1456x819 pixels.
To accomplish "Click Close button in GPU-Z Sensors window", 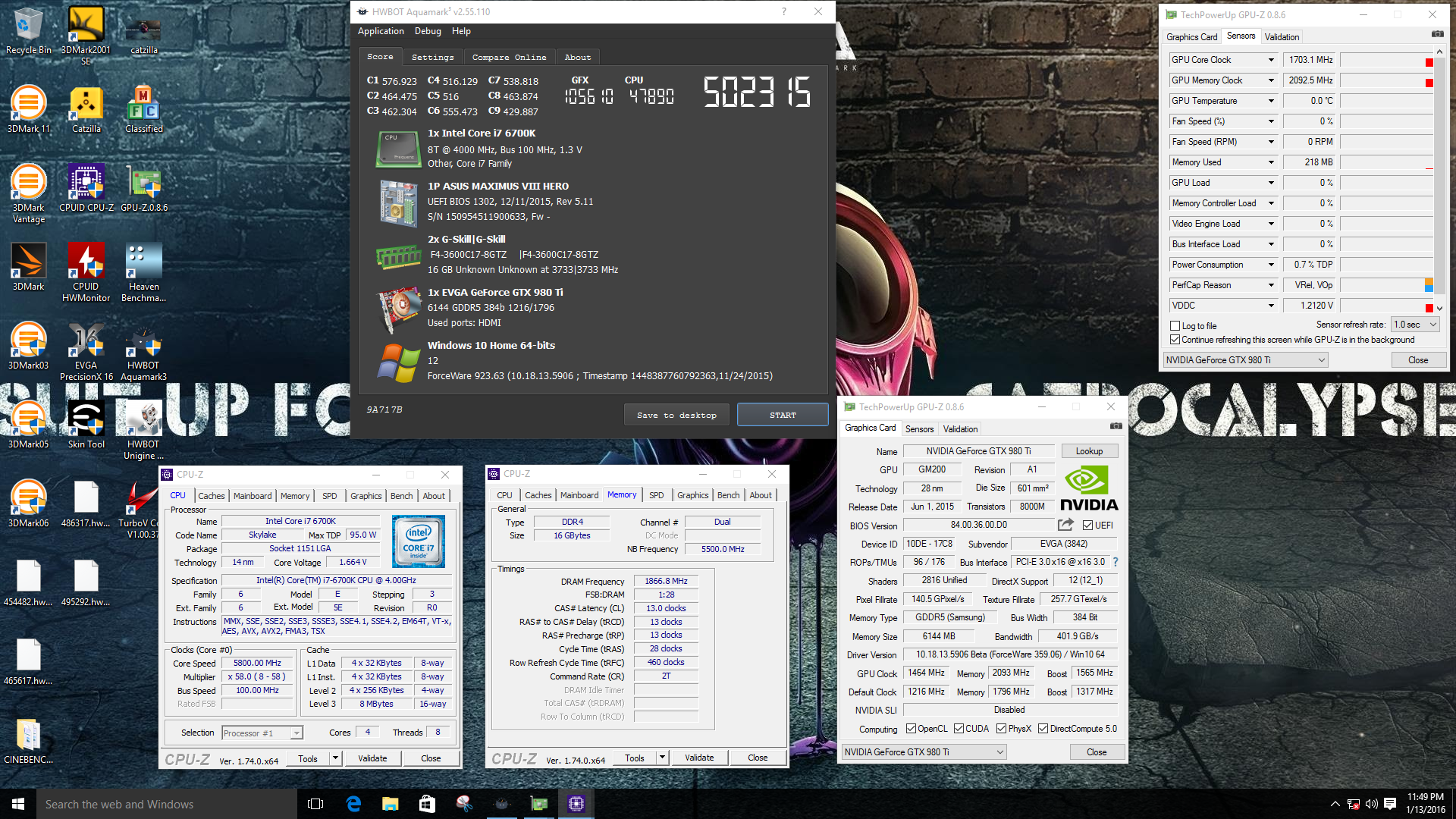I will tap(1418, 360).
